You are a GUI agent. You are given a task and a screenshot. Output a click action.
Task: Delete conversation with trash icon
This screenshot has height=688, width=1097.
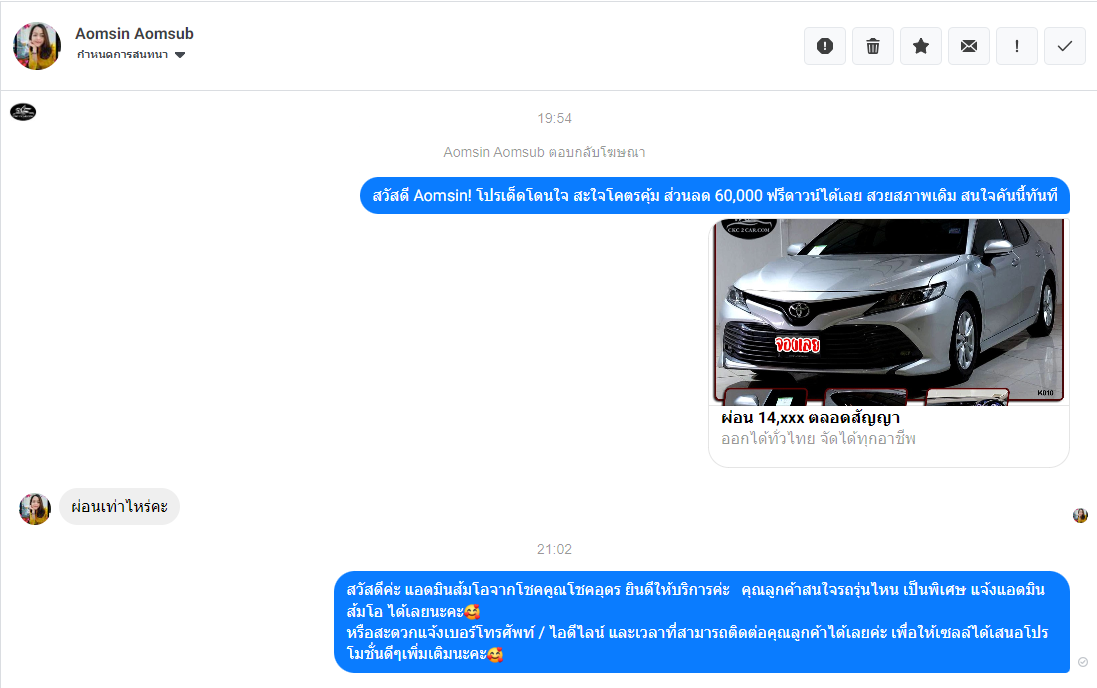(873, 46)
